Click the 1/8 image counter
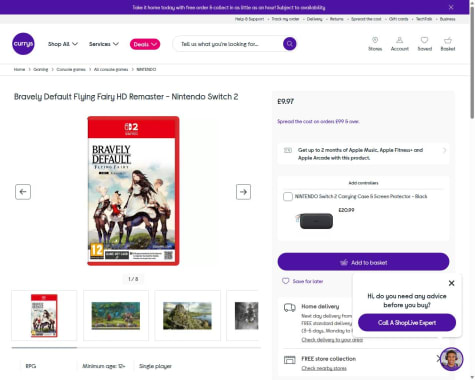 point(133,279)
